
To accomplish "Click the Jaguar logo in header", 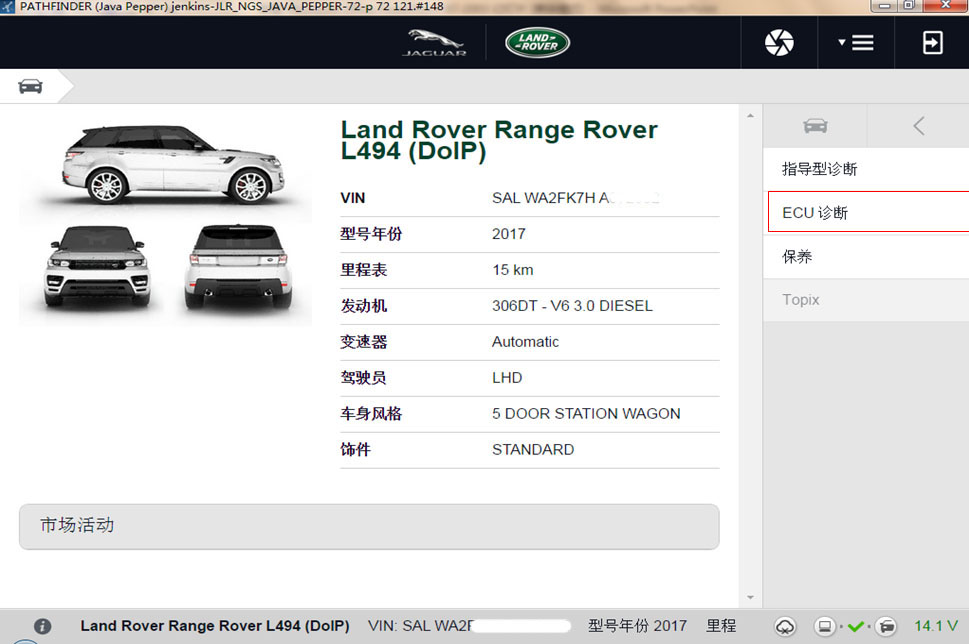I will 434,43.
